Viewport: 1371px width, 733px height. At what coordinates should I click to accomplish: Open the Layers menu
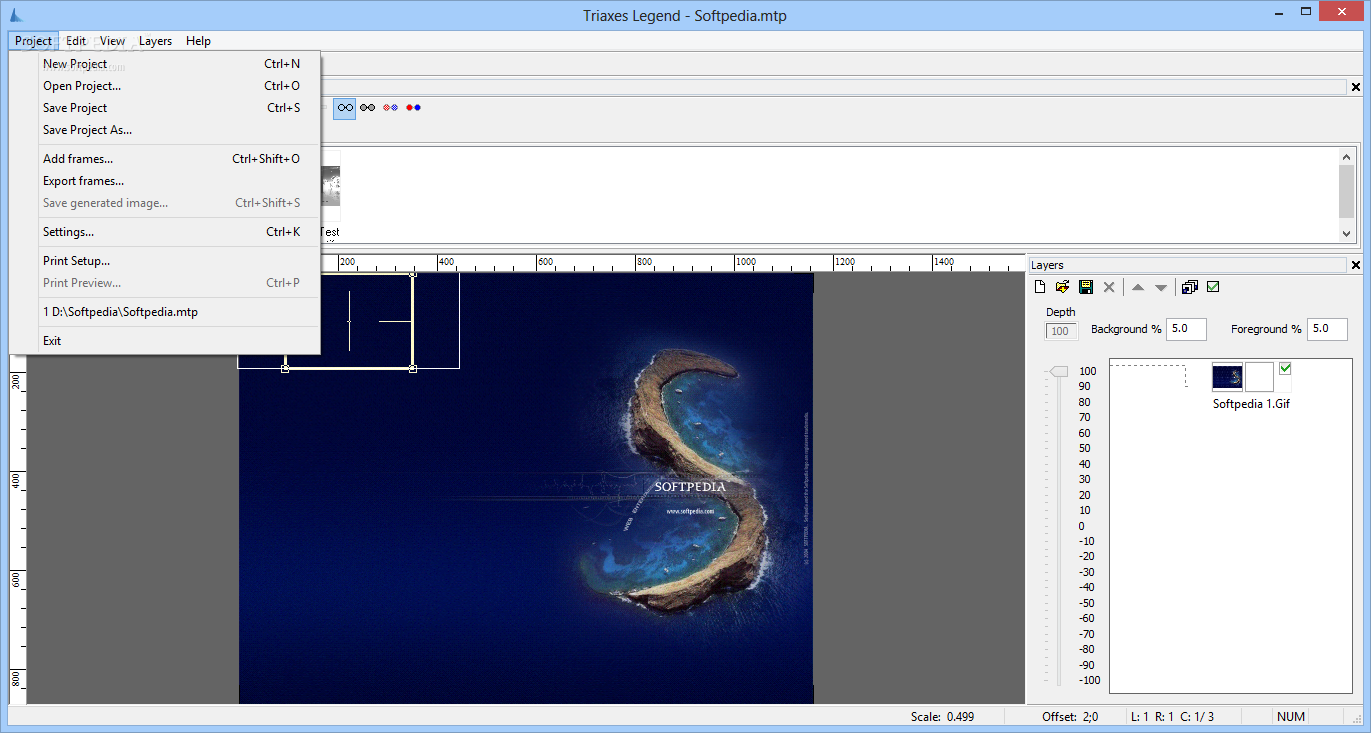155,41
